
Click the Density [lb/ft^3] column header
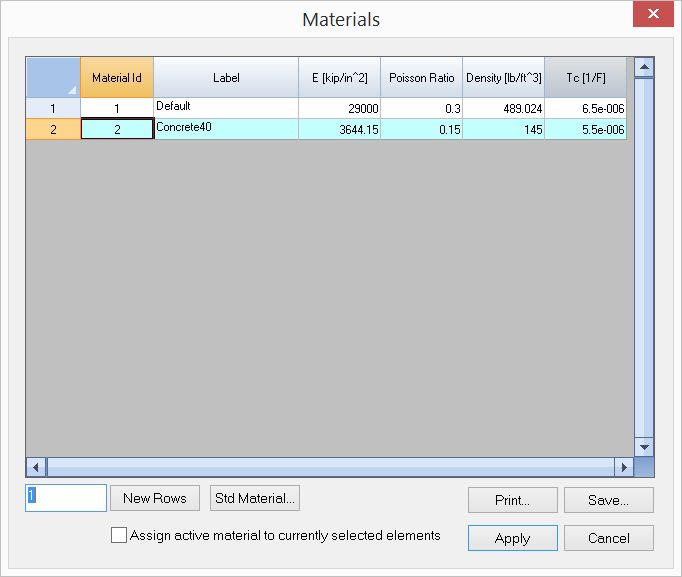click(503, 77)
